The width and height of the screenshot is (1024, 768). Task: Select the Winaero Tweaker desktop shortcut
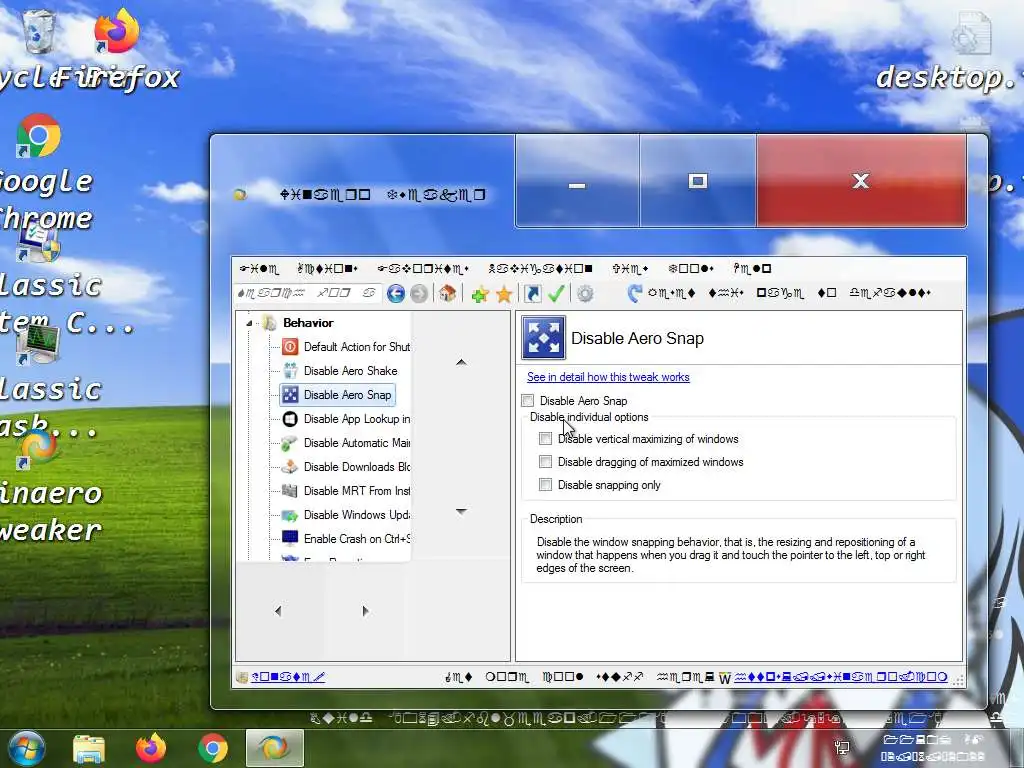(x=38, y=447)
